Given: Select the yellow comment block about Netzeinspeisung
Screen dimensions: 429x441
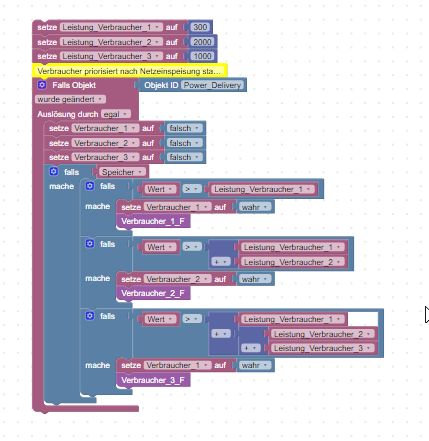Looking at the screenshot, I should [130, 71].
